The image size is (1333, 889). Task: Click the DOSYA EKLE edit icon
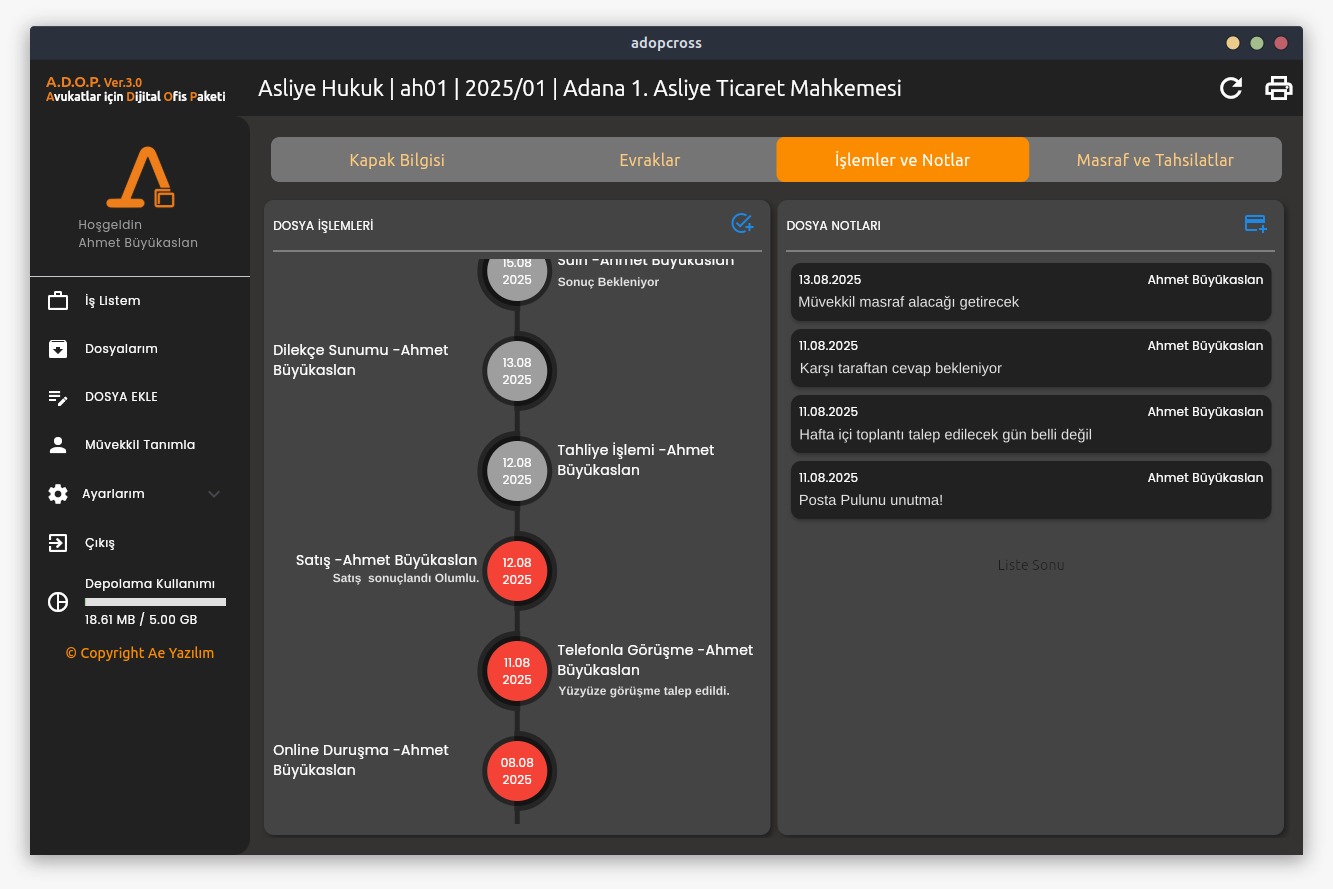click(x=58, y=397)
